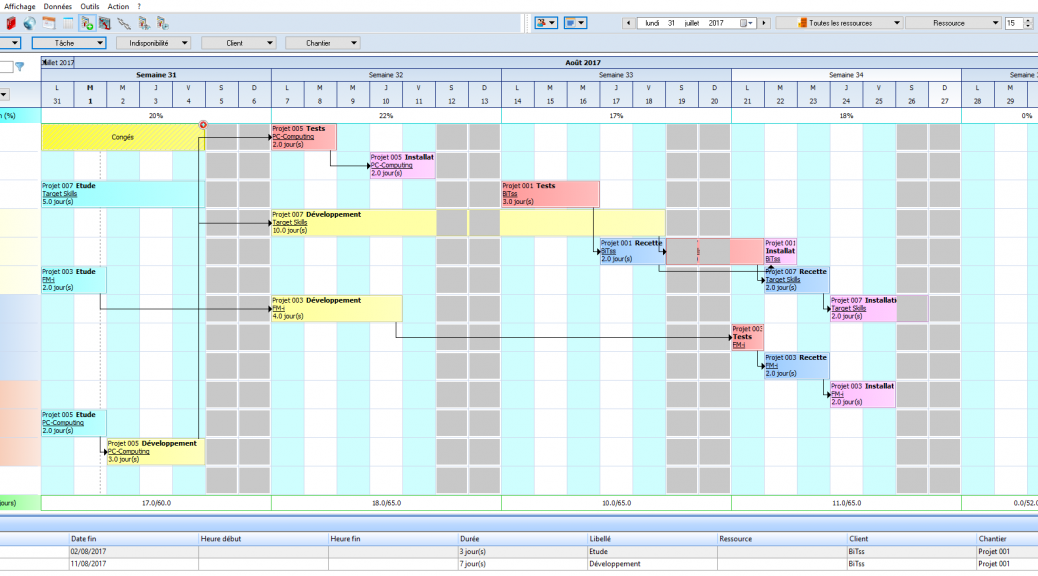
Task: Go to previous date with left arrow
Action: [x=628, y=23]
